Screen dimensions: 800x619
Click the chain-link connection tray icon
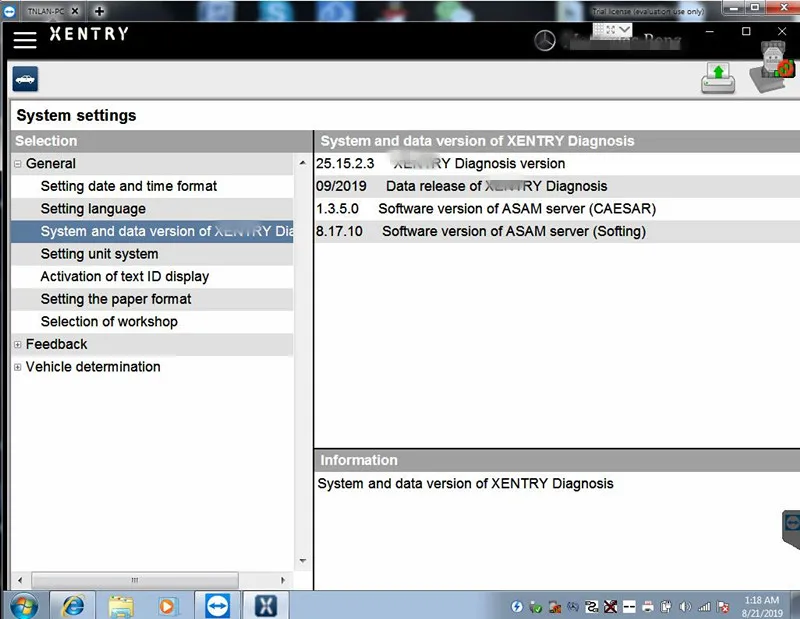(x=592, y=606)
